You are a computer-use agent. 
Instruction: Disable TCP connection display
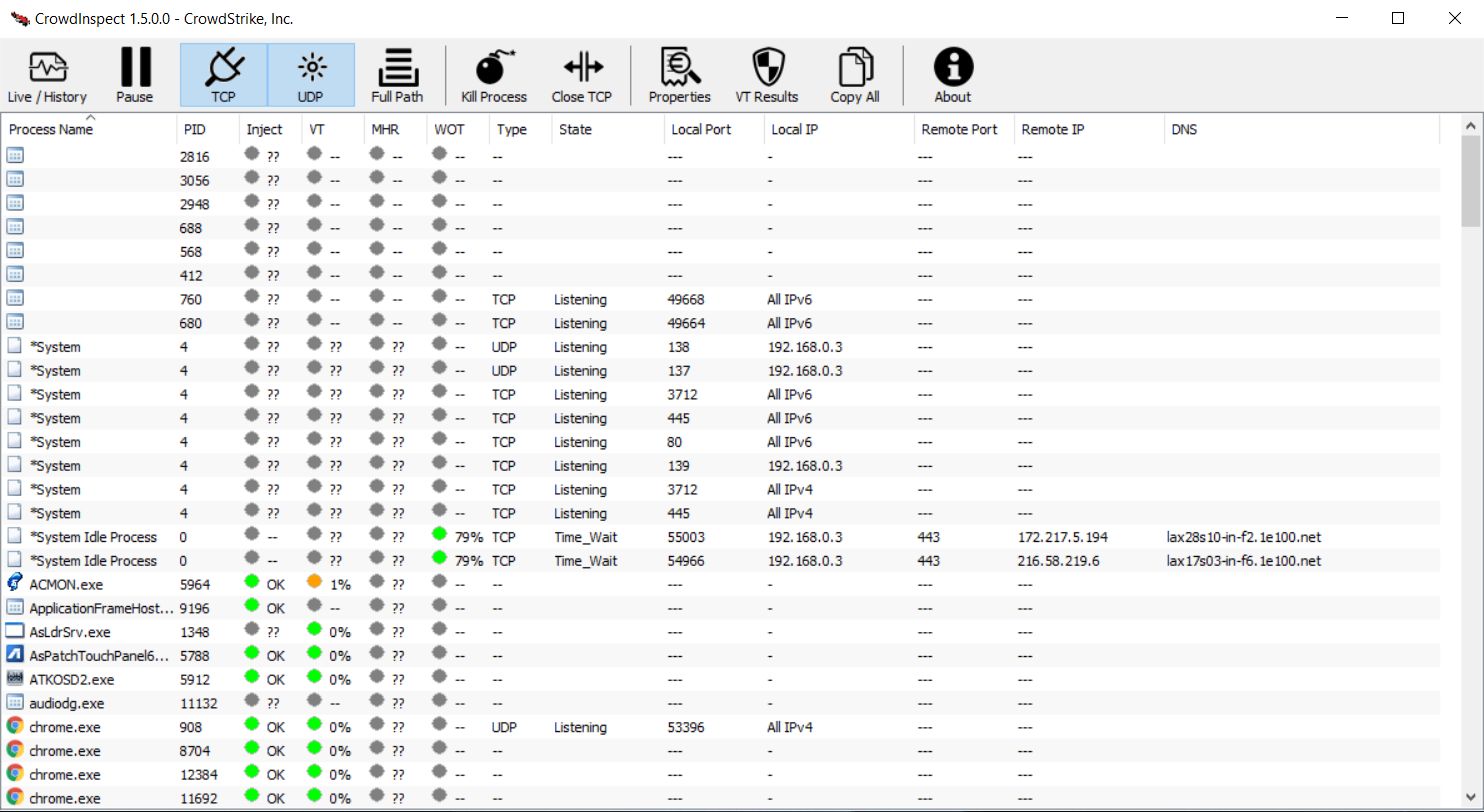(x=222, y=74)
